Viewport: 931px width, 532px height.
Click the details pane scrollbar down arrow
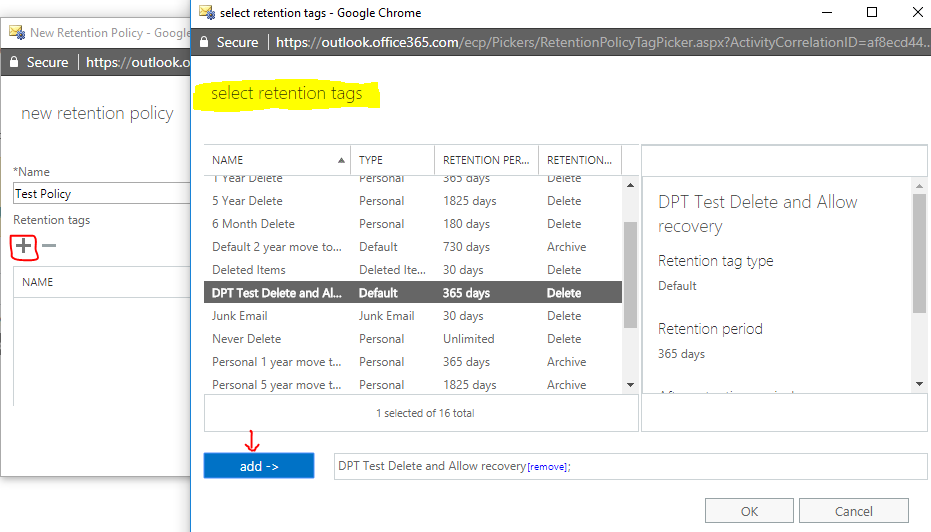[x=919, y=384]
